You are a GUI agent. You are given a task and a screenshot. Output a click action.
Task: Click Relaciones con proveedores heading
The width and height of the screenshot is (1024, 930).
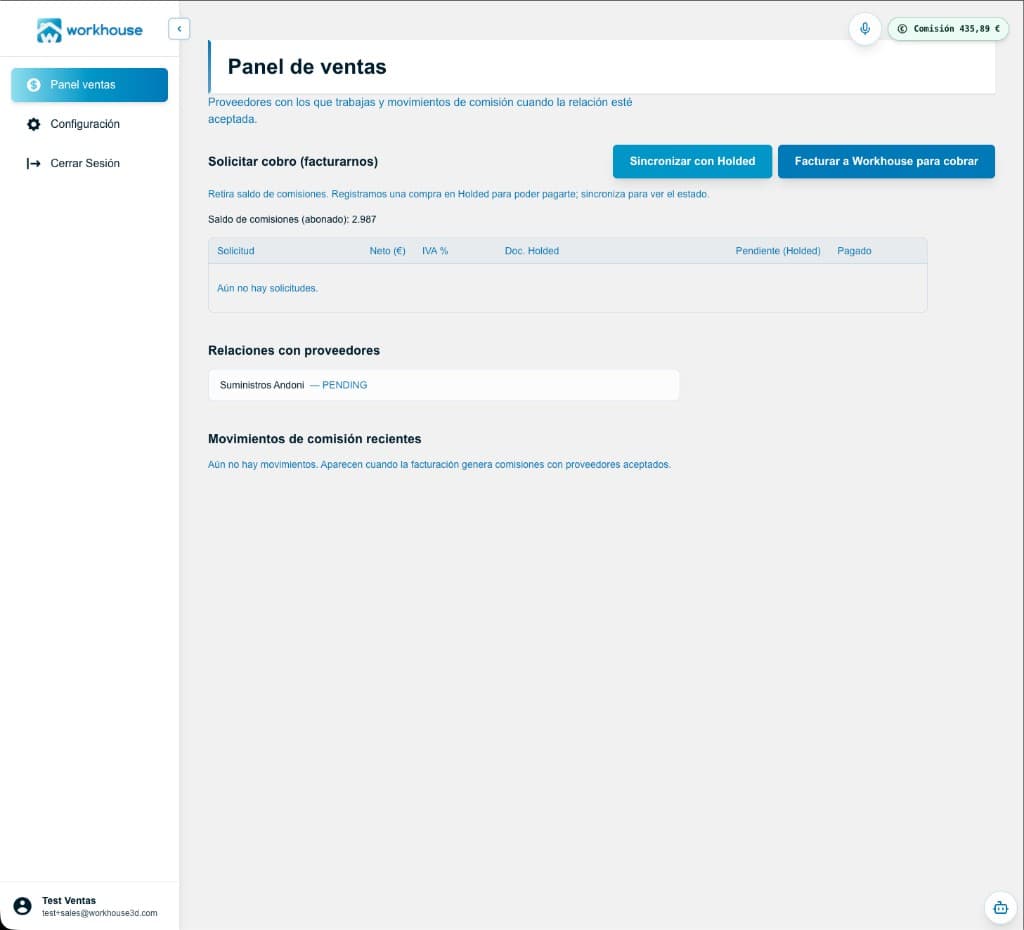[294, 351]
